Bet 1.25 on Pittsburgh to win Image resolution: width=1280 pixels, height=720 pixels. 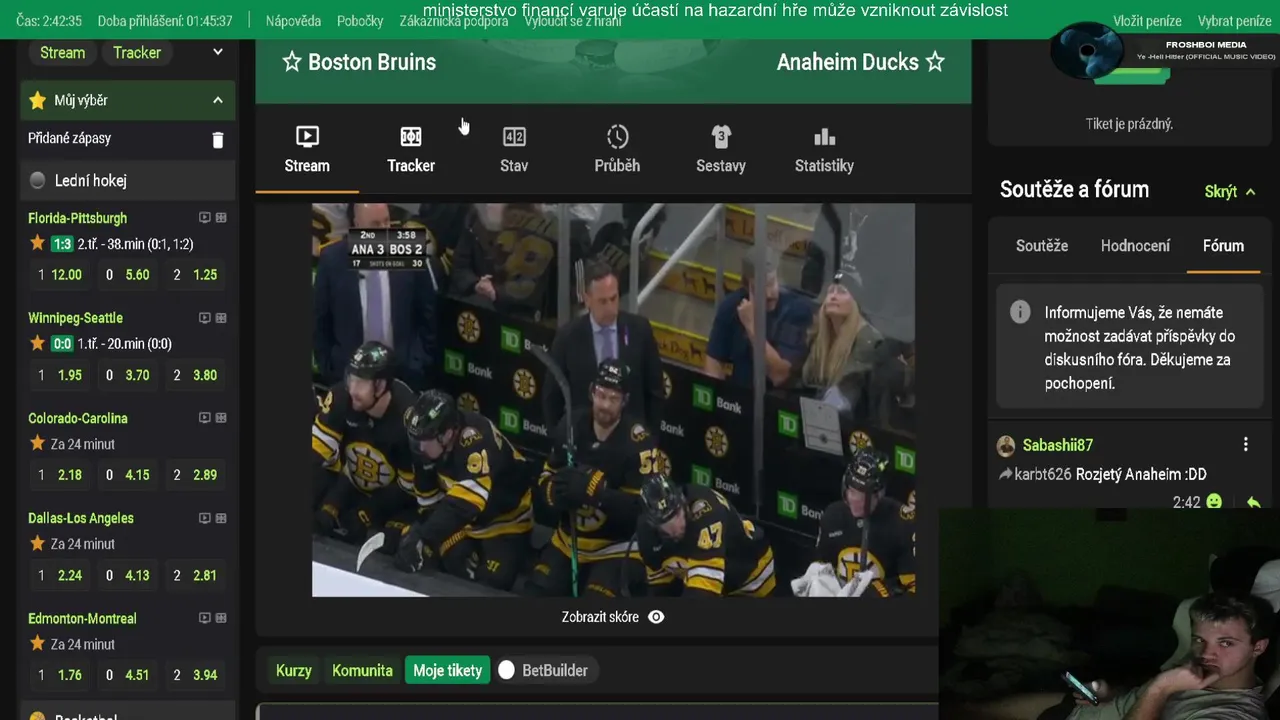click(x=195, y=274)
